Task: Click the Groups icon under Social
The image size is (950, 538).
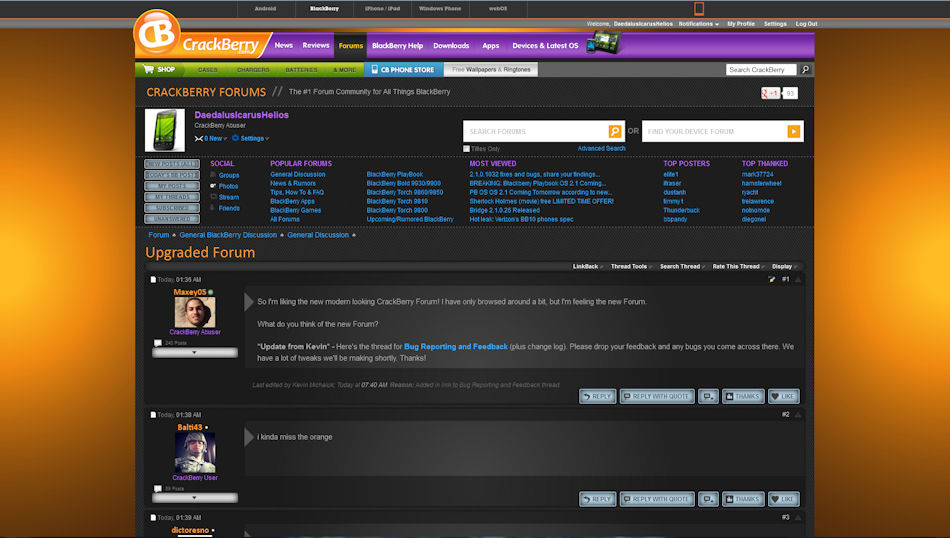Action: (213, 175)
